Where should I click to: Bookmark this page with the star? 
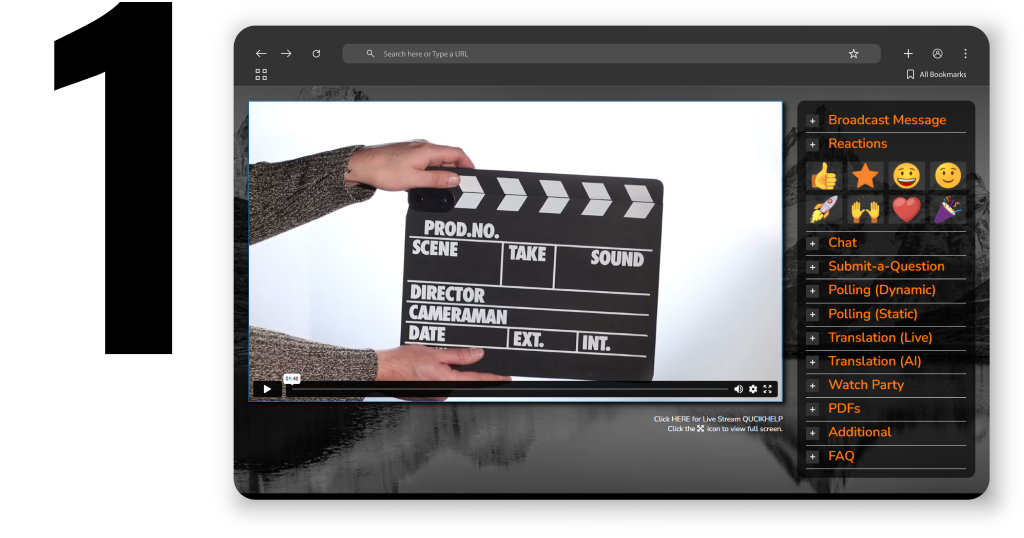pyautogui.click(x=853, y=54)
